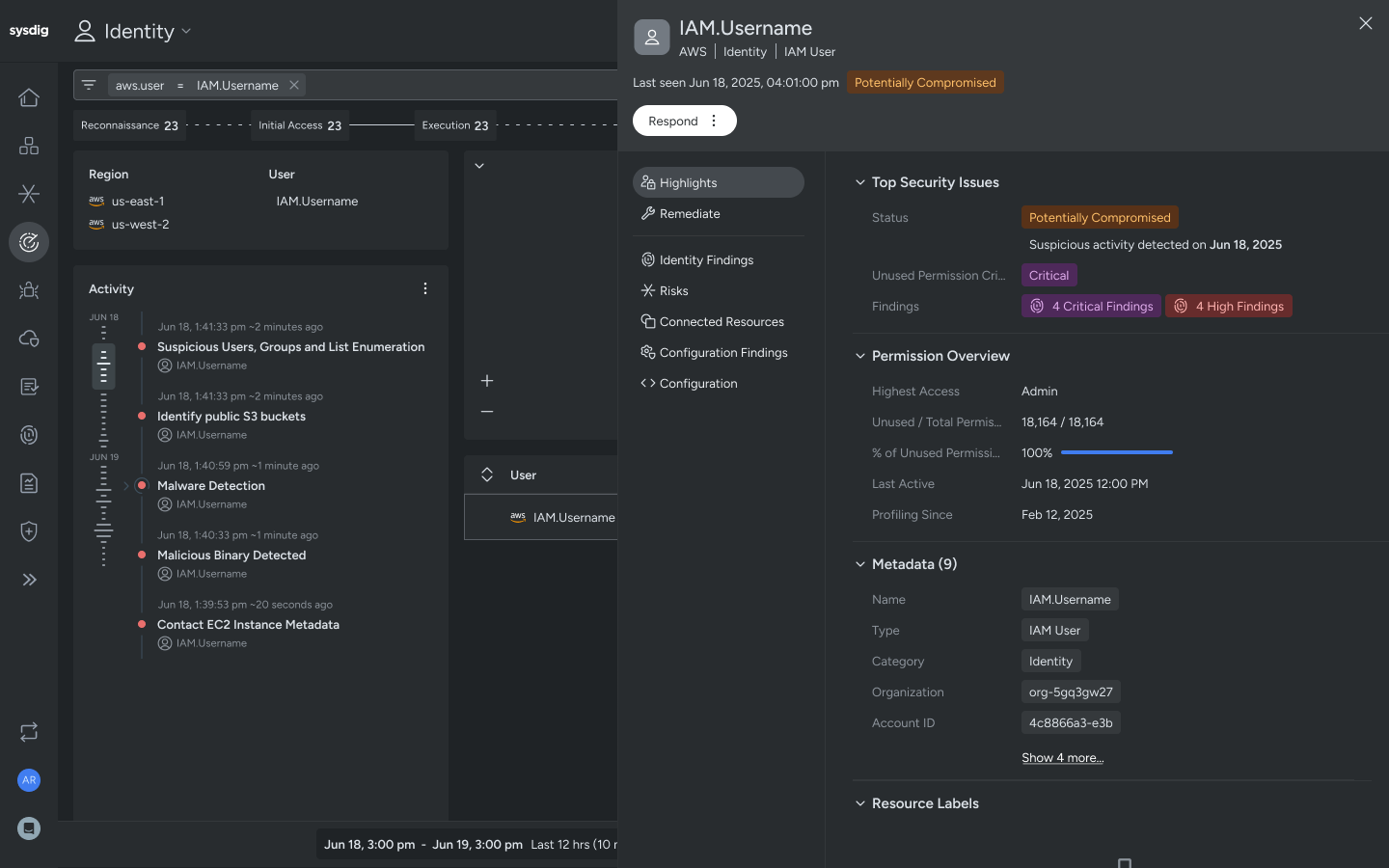
Task: Open Malicious Binary Detected event
Action: [231, 555]
